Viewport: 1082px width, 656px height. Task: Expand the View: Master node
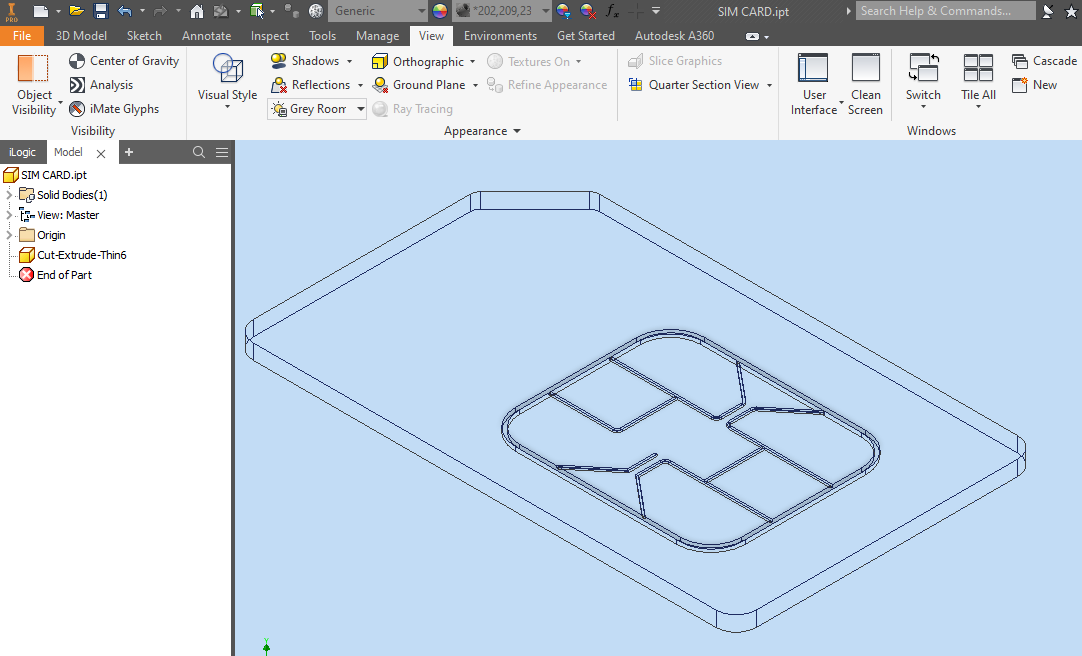[10, 215]
